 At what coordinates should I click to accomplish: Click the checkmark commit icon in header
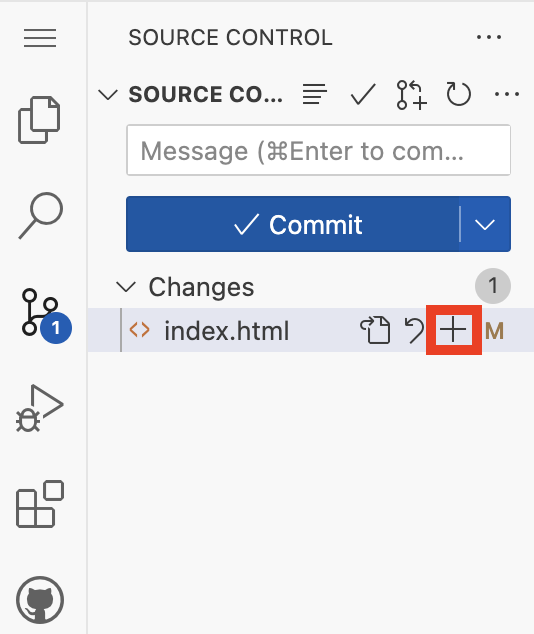point(363,94)
